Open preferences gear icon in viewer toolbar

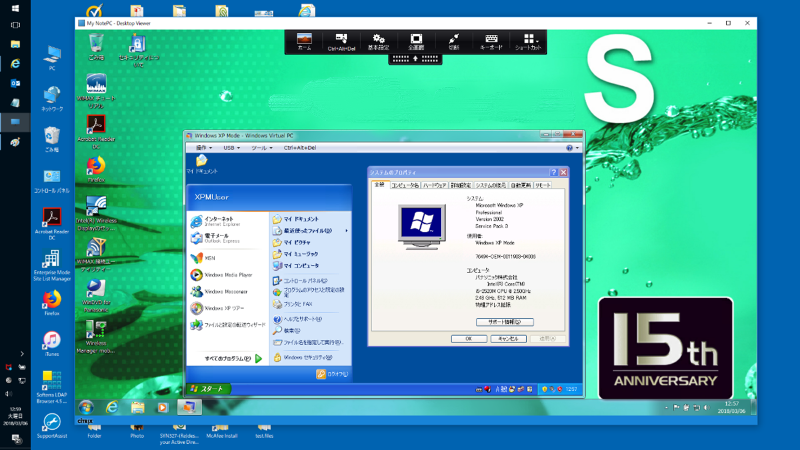378,40
